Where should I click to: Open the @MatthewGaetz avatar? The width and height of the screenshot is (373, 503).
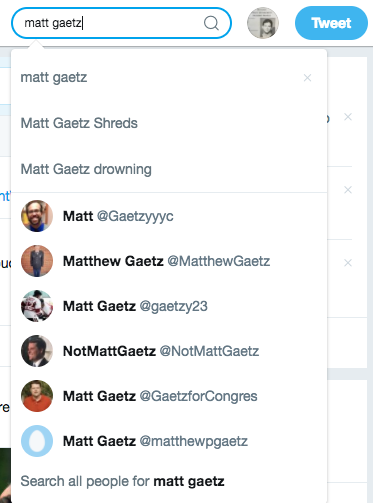point(37,261)
